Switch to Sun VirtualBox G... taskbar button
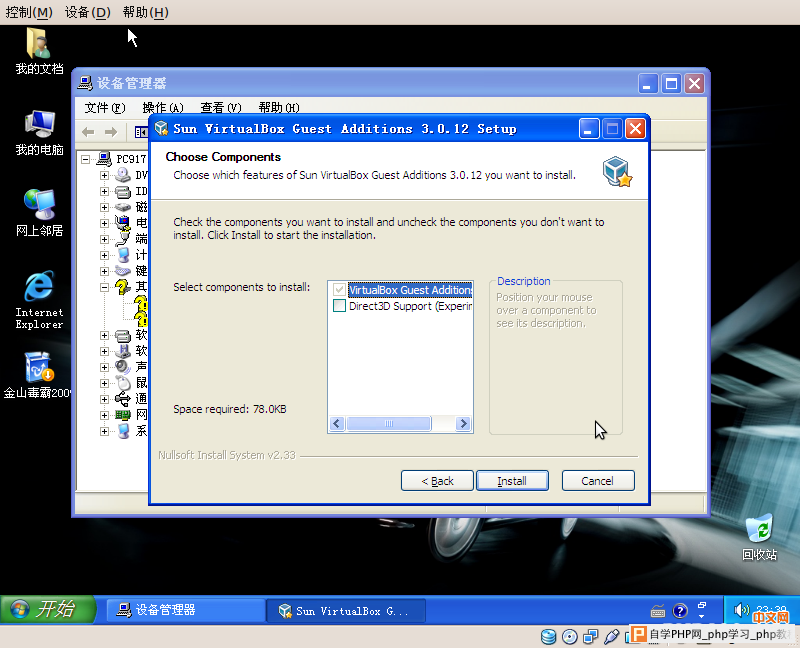This screenshot has height=648, width=800. click(x=346, y=611)
